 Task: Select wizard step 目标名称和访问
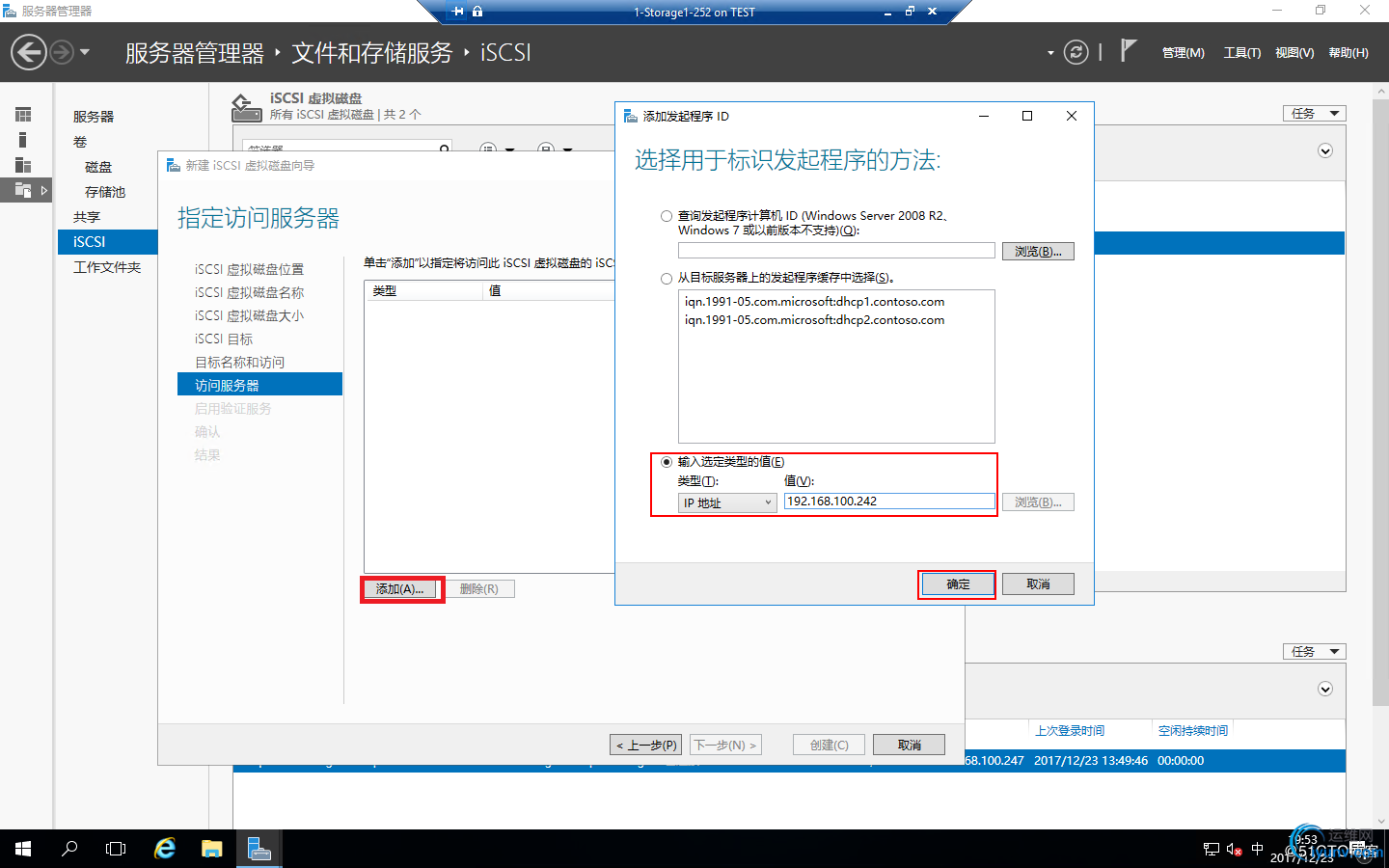pyautogui.click(x=239, y=363)
